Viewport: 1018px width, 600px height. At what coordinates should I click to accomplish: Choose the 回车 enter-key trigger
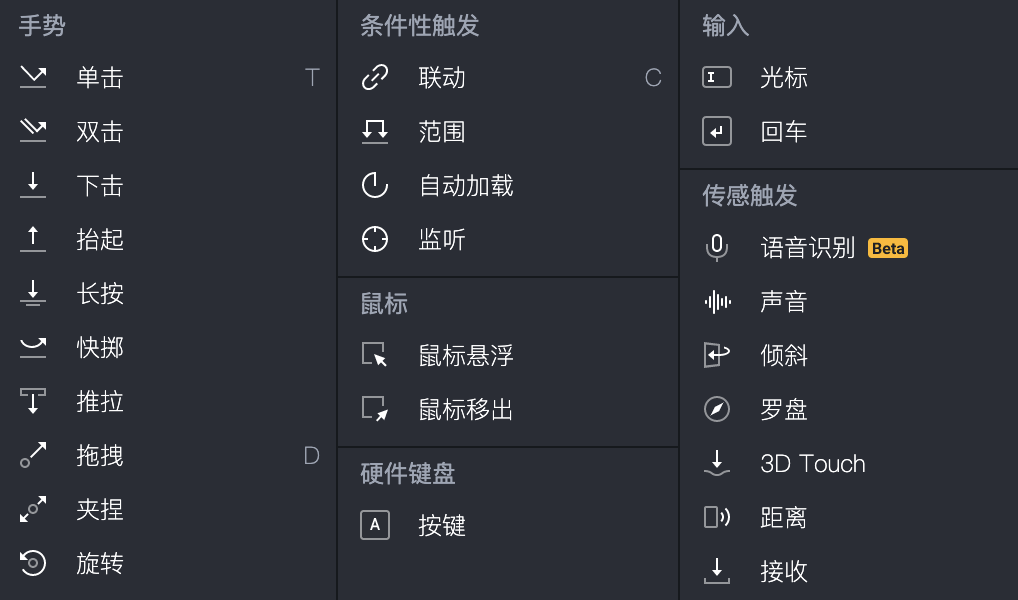(783, 132)
